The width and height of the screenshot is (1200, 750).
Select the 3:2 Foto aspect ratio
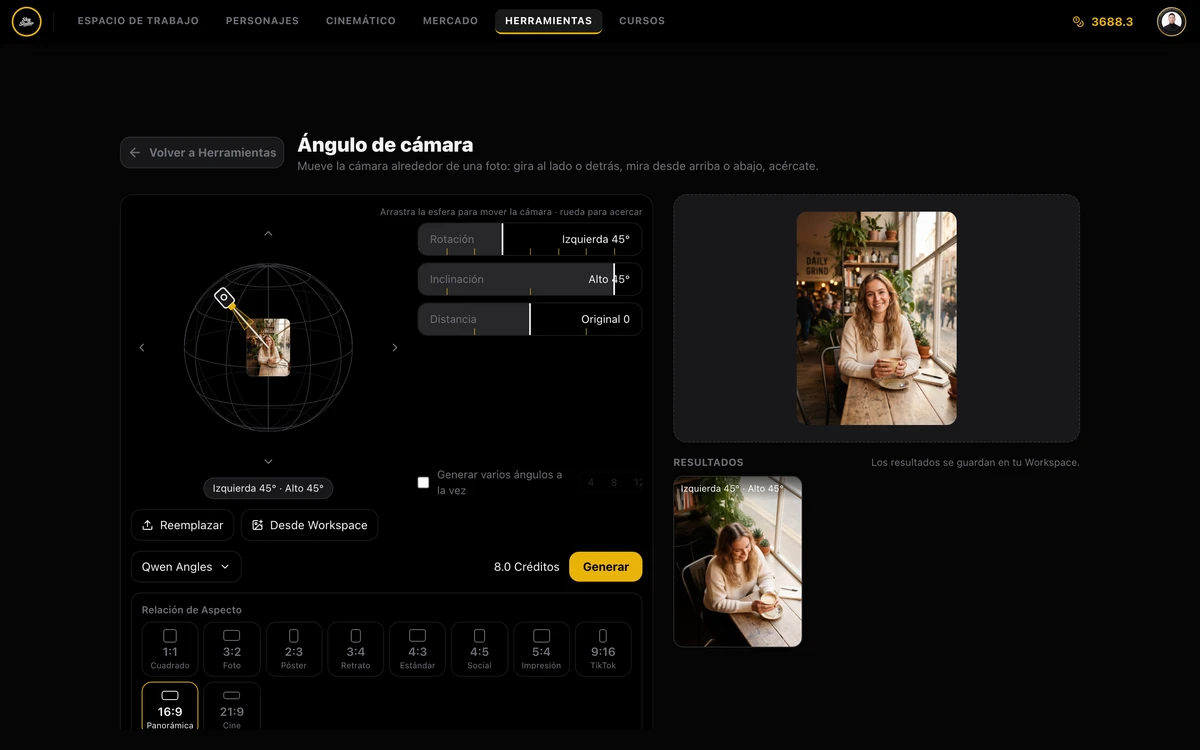[232, 649]
